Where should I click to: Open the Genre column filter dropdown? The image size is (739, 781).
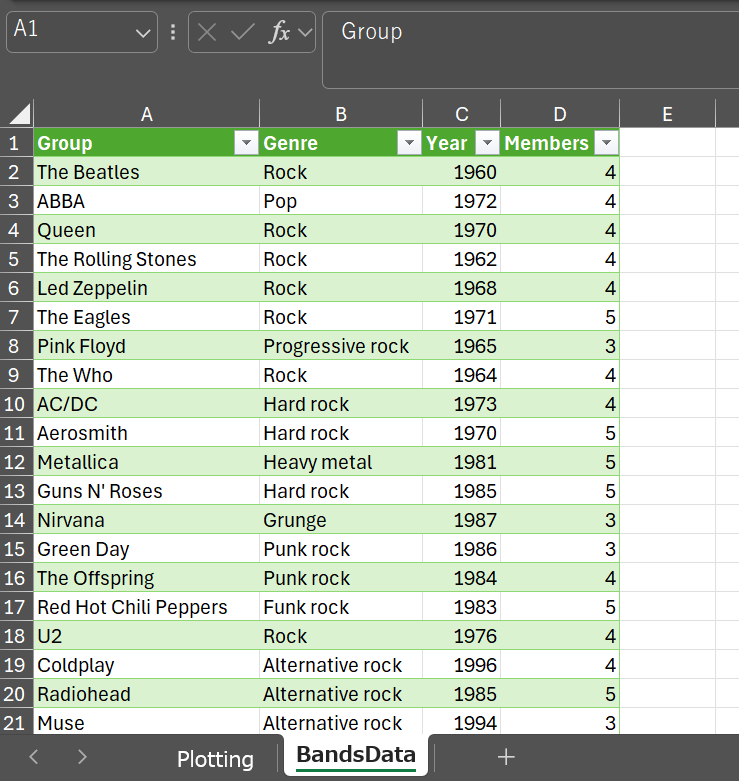(x=409, y=143)
